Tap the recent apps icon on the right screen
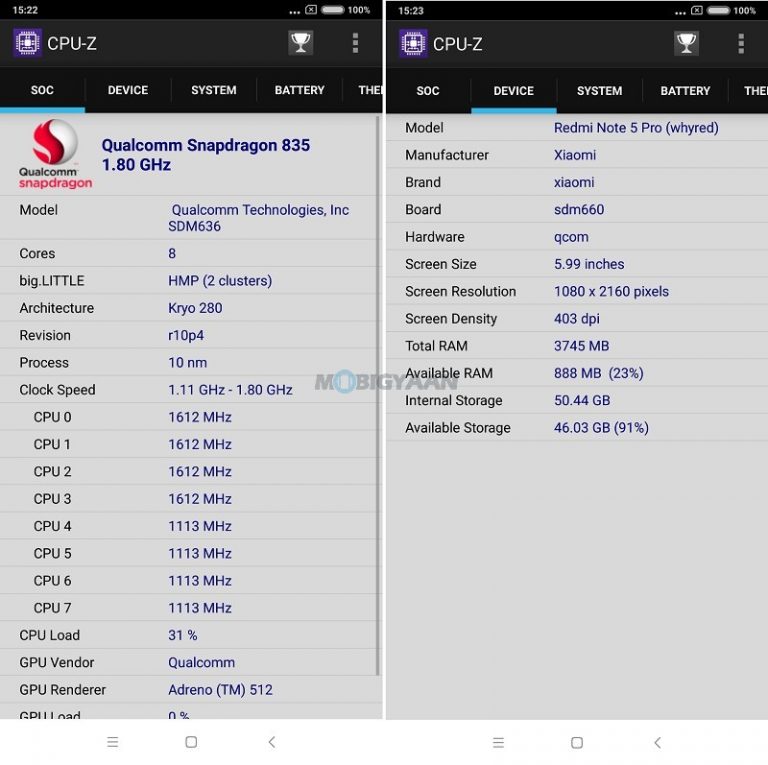This screenshot has height=765, width=768. 499,742
